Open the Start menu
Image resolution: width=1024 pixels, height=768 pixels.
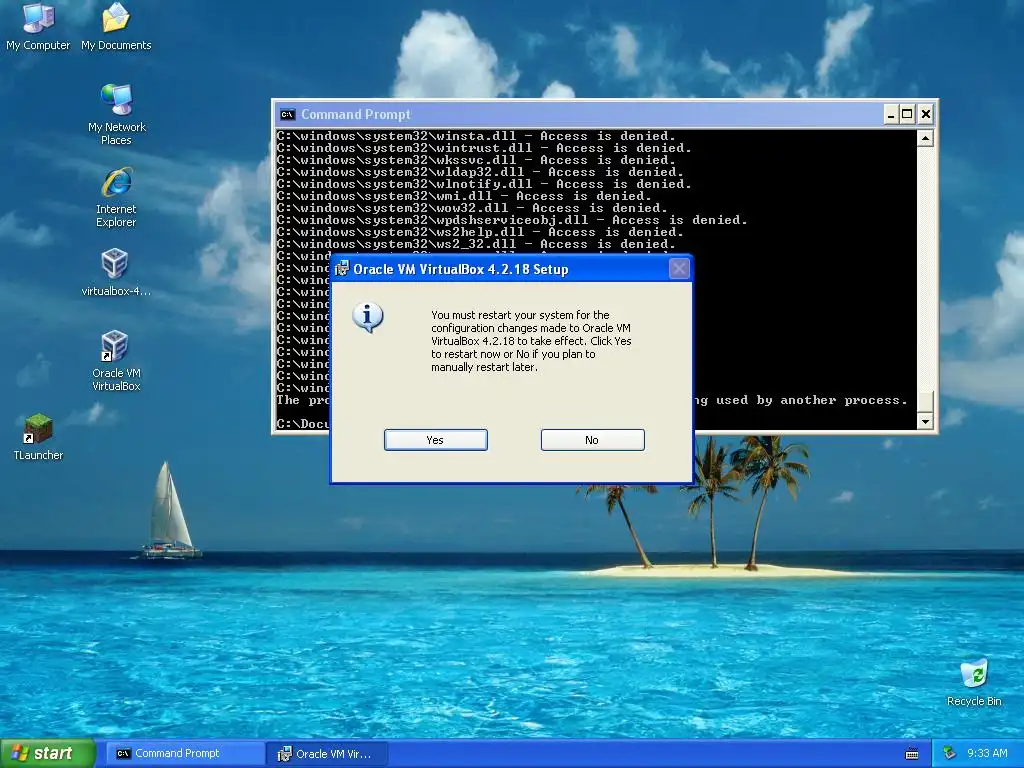pos(48,753)
